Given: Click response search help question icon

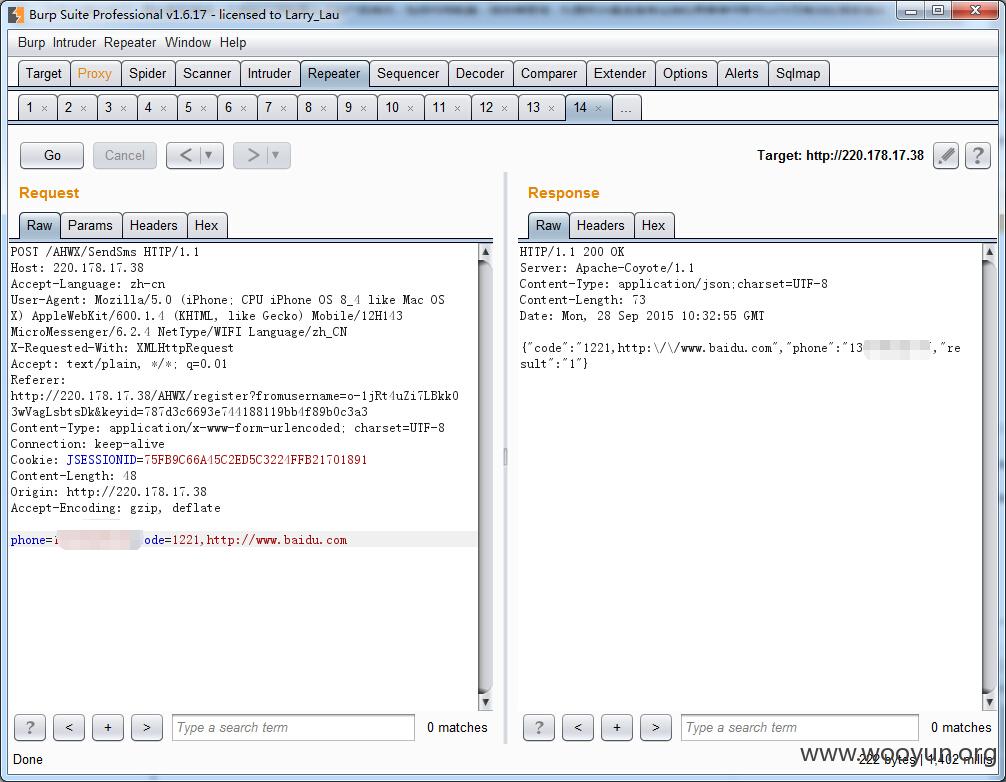Looking at the screenshot, I should click(538, 727).
